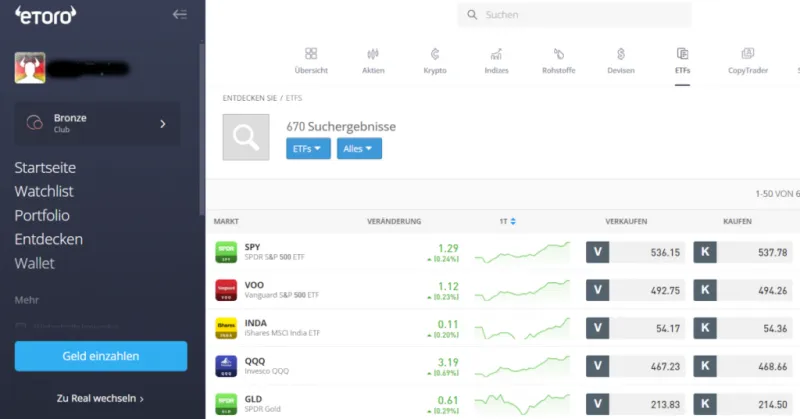Click the search magnifier icon

[472, 15]
